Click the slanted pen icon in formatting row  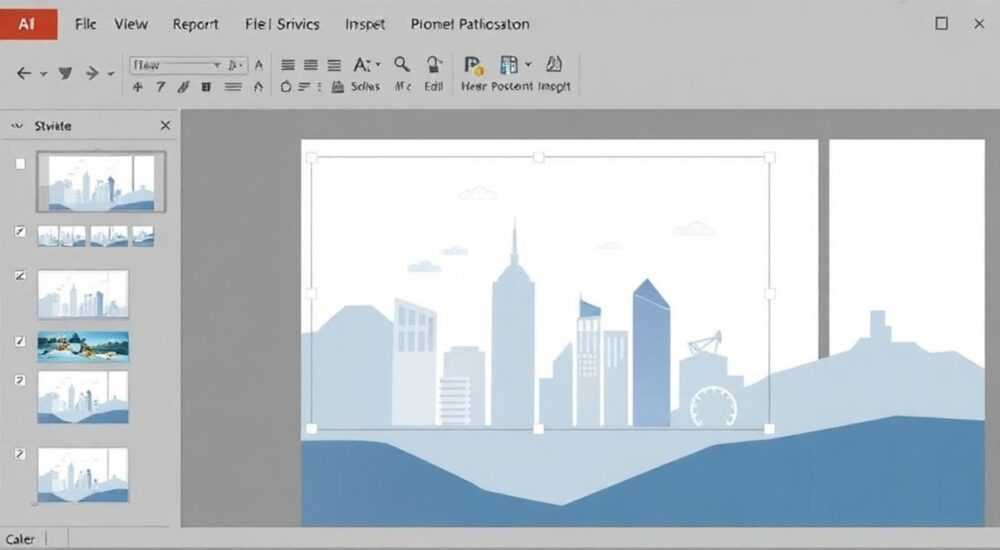(183, 87)
